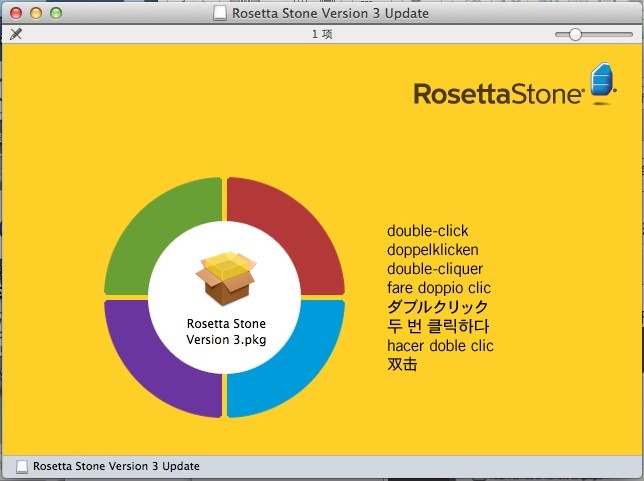Zoom the window with the green button
644x481 pixels.
point(56,13)
